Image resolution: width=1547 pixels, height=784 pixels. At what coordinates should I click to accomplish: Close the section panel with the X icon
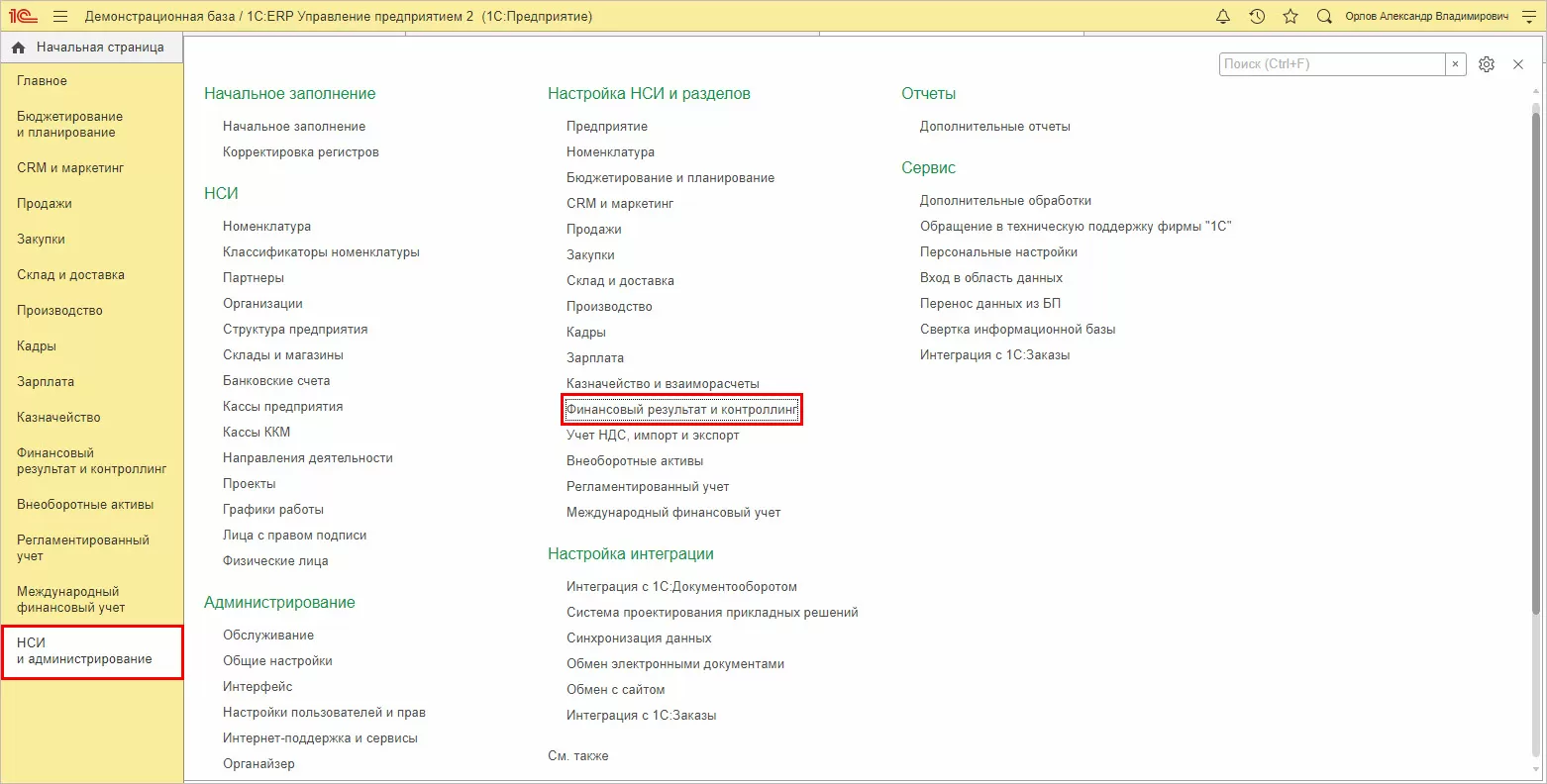coord(1518,64)
